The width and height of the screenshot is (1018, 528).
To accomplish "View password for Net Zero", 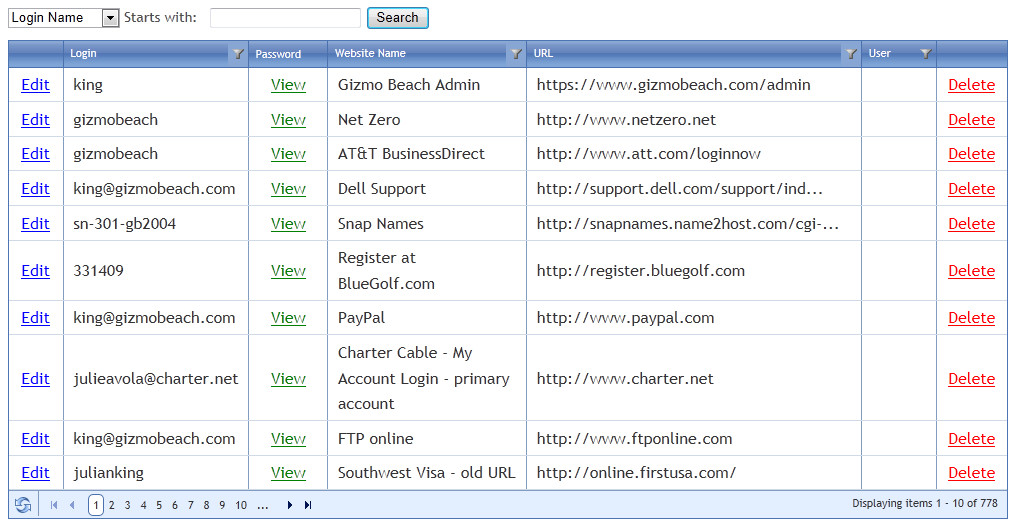I will point(288,119).
